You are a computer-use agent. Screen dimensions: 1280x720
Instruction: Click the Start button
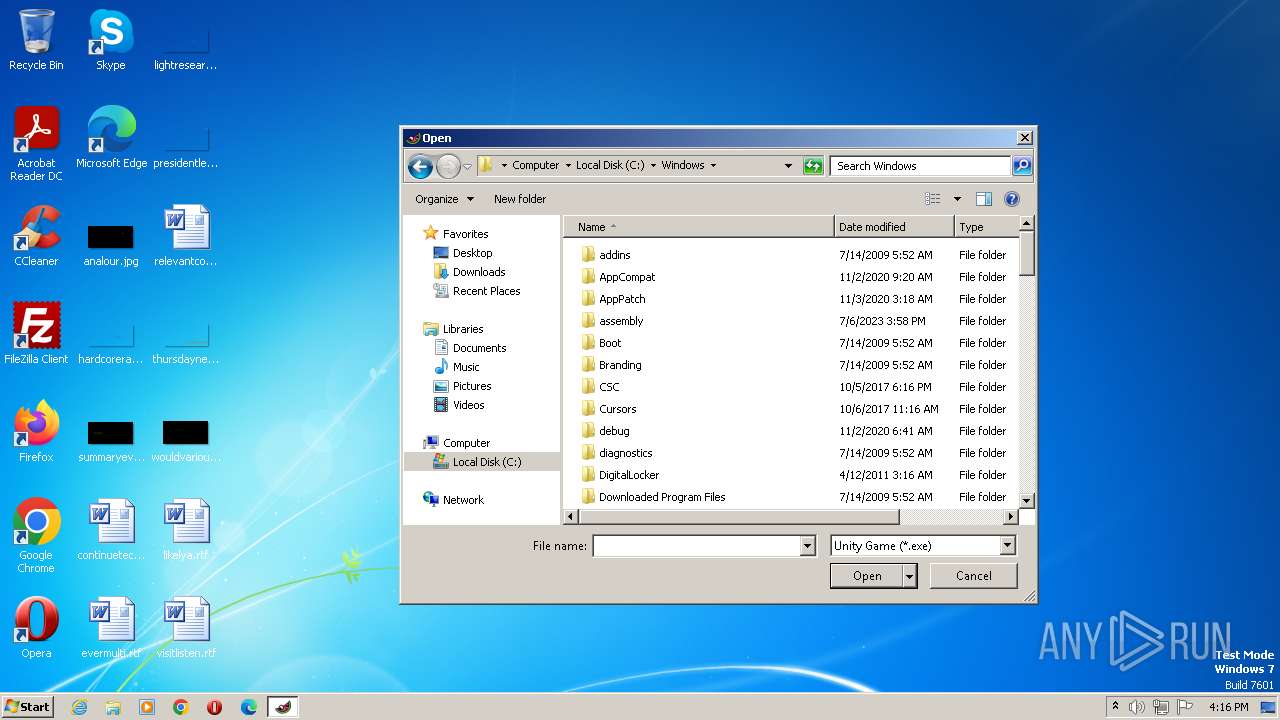point(27,707)
